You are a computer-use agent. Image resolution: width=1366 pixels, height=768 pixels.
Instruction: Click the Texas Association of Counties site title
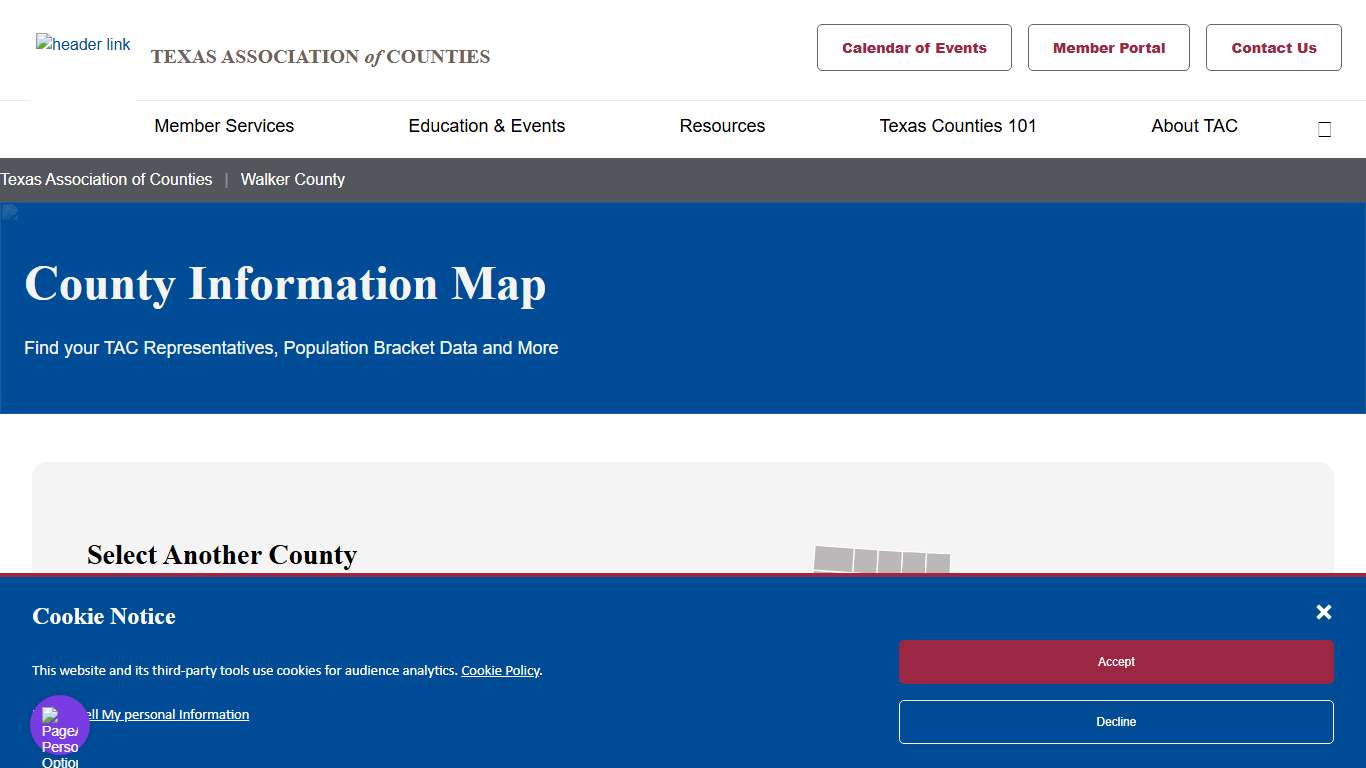click(320, 57)
